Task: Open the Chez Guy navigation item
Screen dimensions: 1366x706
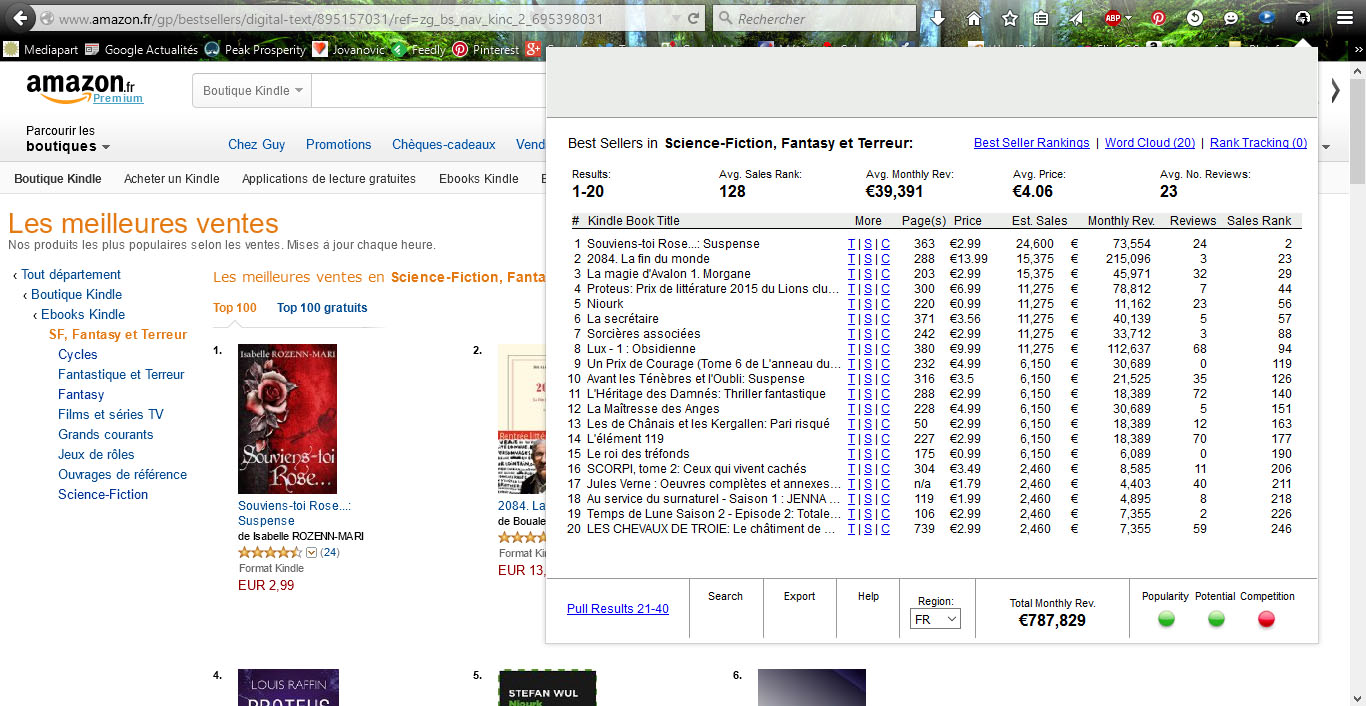Action: click(257, 145)
